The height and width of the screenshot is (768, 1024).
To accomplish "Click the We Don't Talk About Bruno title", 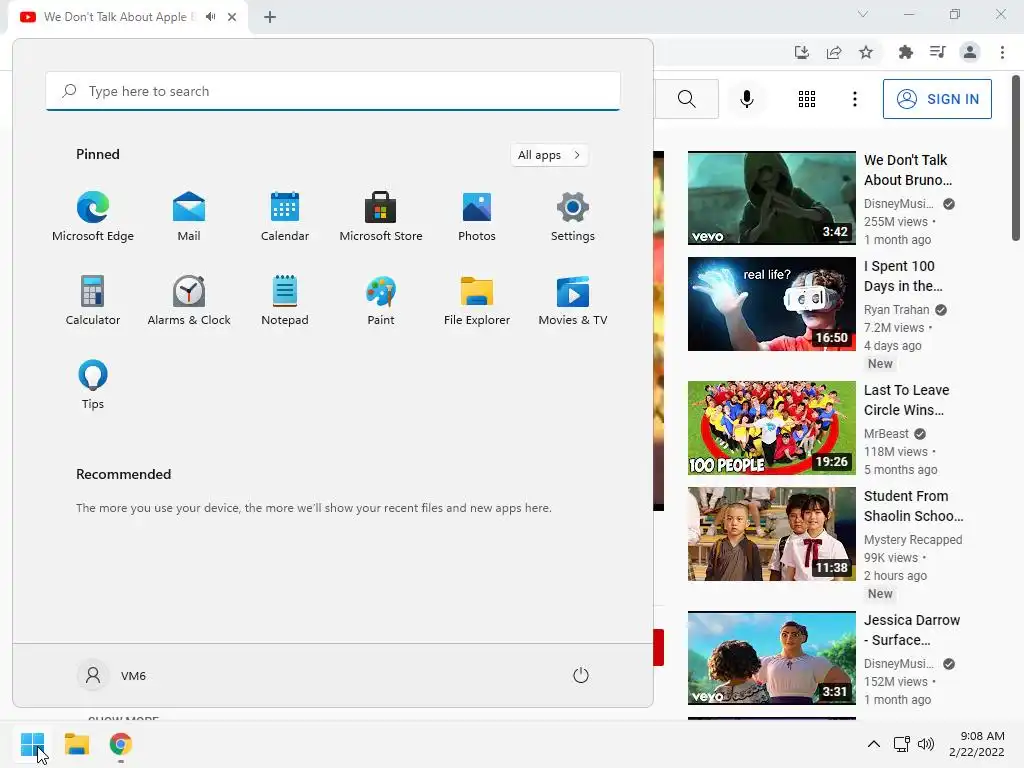I will (x=908, y=170).
